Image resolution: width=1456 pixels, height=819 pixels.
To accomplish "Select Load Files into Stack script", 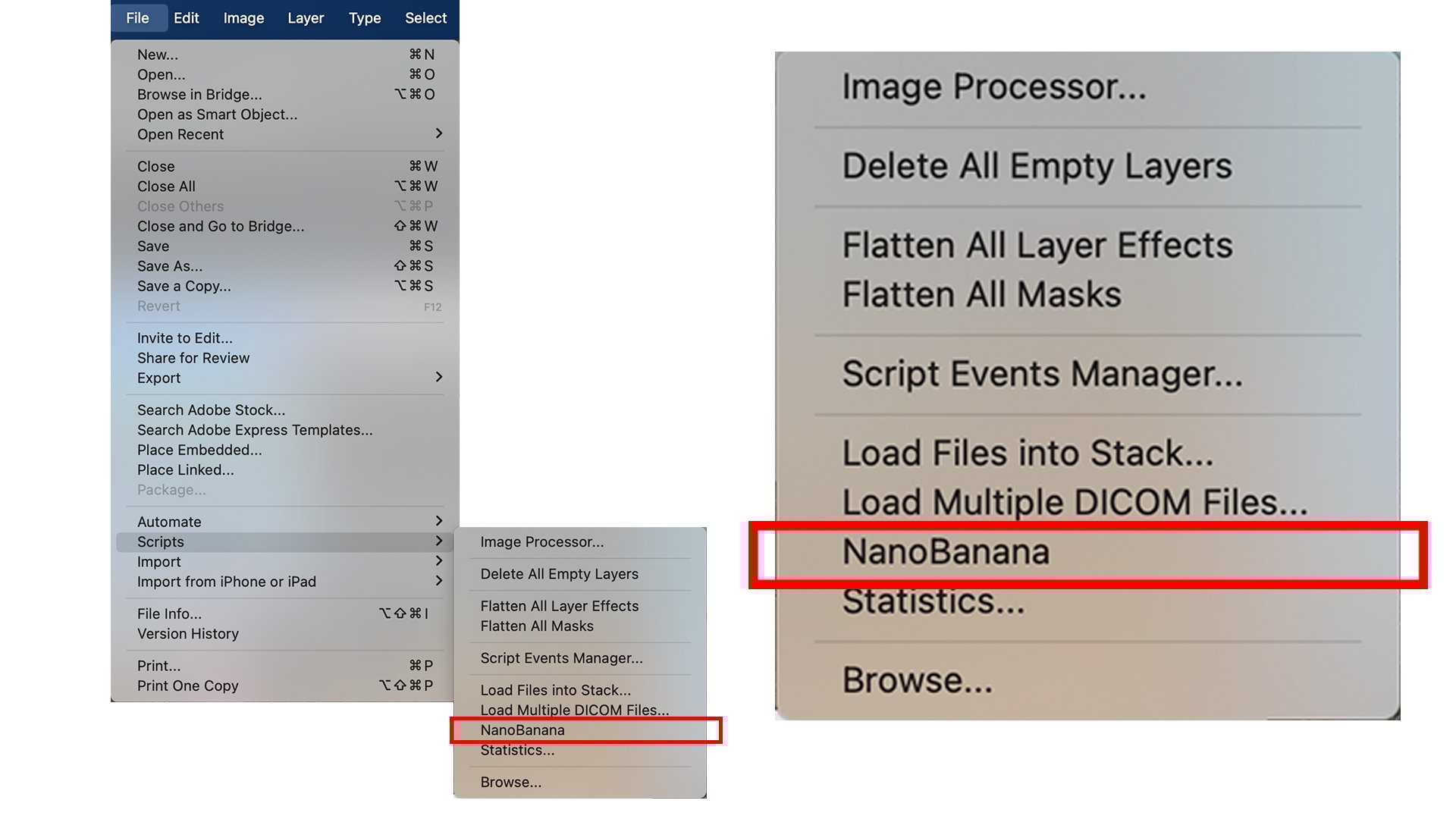I will (x=555, y=690).
